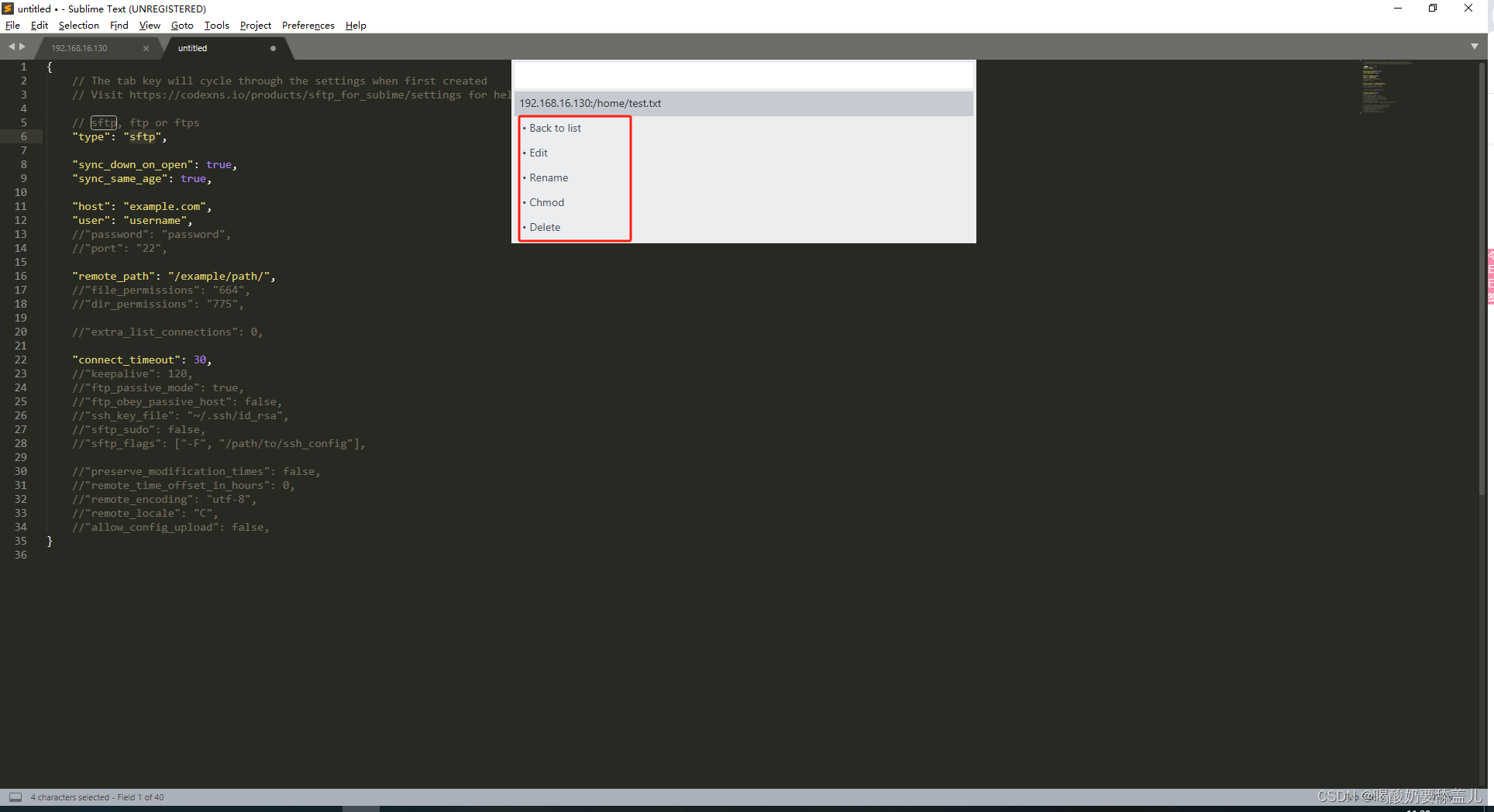Open the Tools menu
Image resolution: width=1494 pixels, height=812 pixels.
point(217,26)
